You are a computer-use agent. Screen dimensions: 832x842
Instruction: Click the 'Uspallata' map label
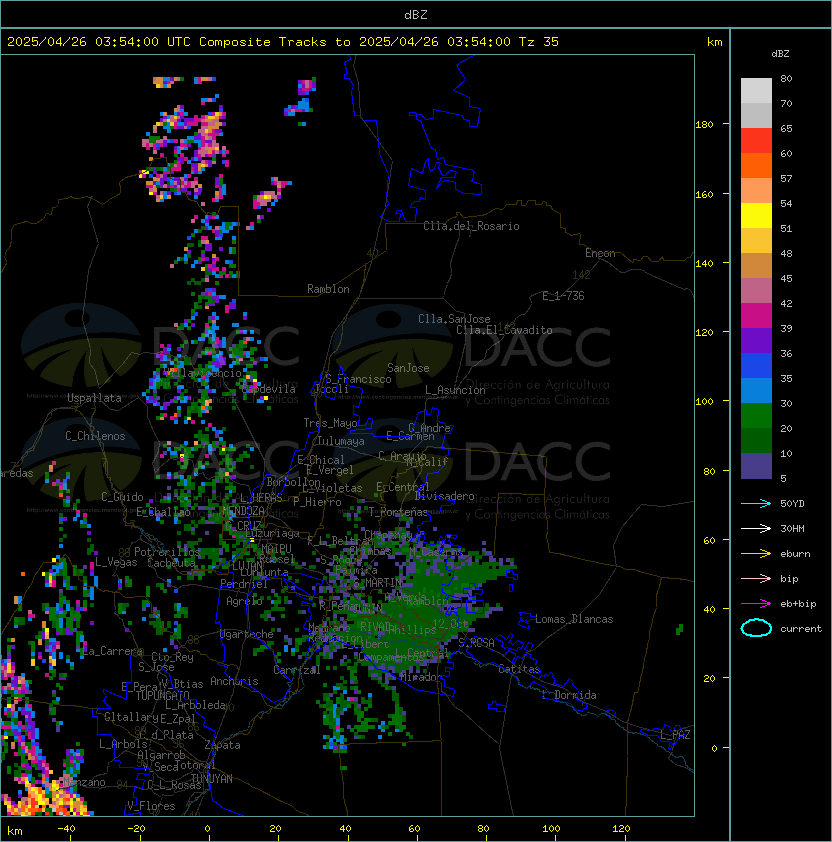pos(94,398)
